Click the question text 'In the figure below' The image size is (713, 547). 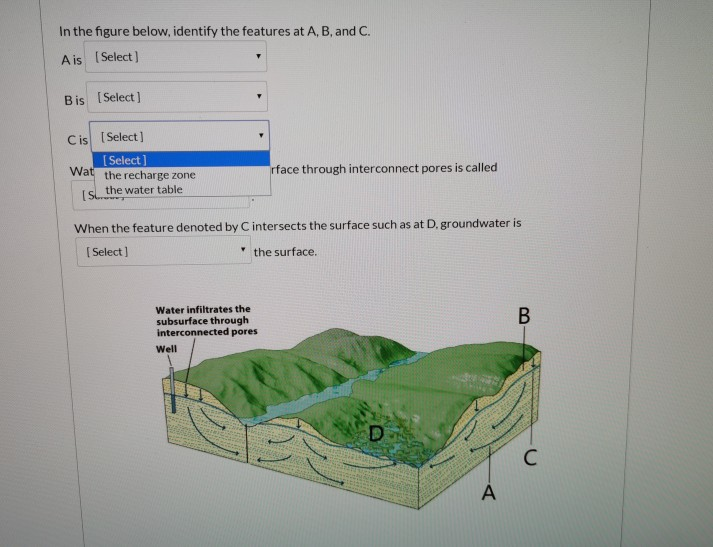pos(215,31)
